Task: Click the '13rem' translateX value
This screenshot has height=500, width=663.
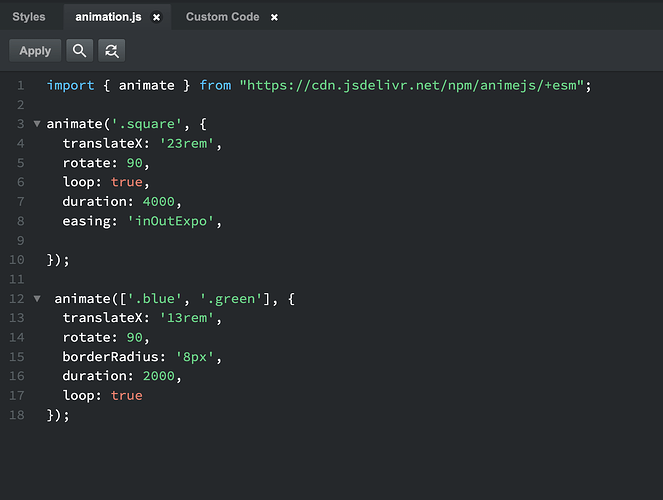Action: point(187,318)
